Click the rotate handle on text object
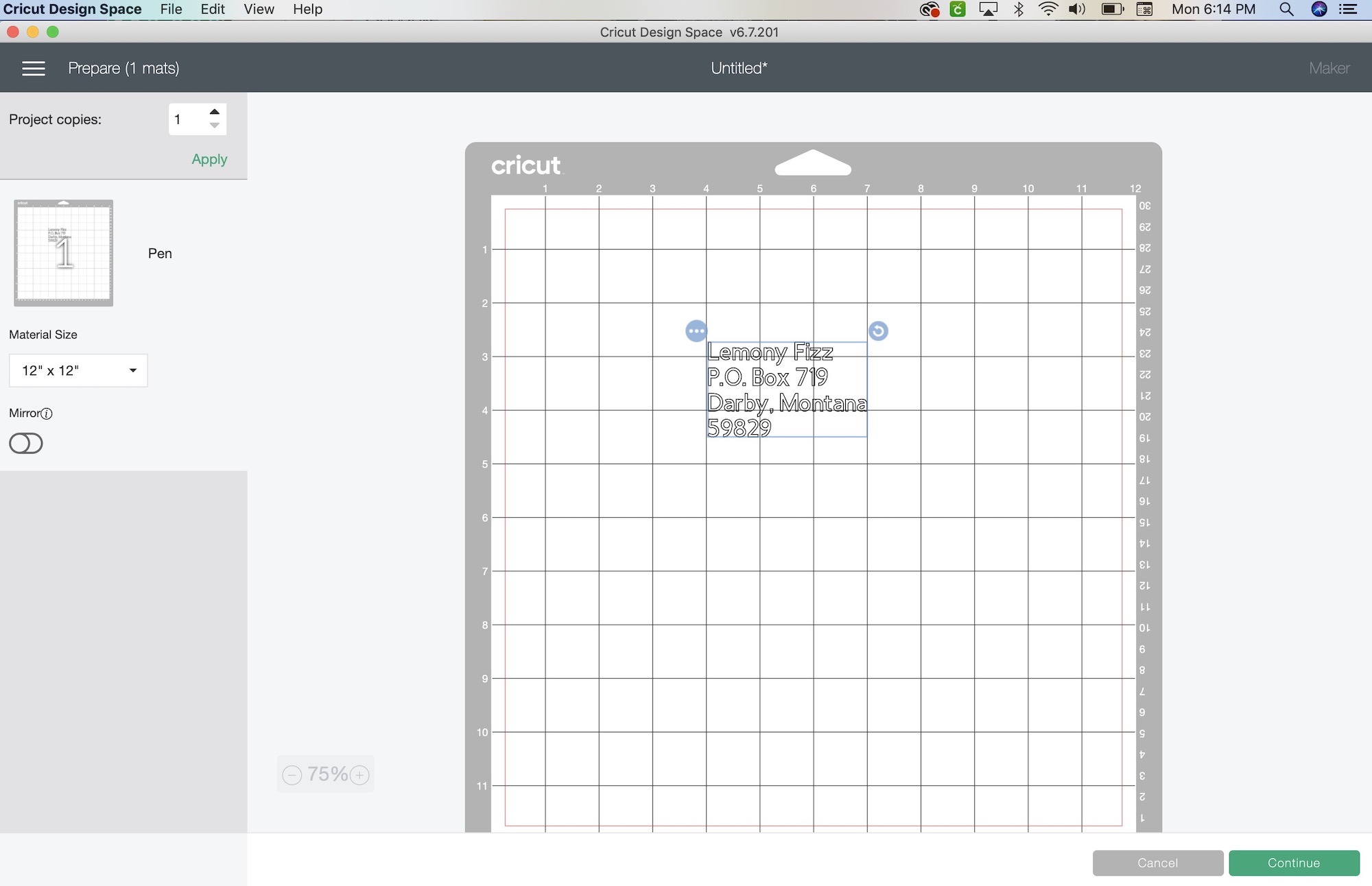The height and width of the screenshot is (886, 1372). point(878,331)
